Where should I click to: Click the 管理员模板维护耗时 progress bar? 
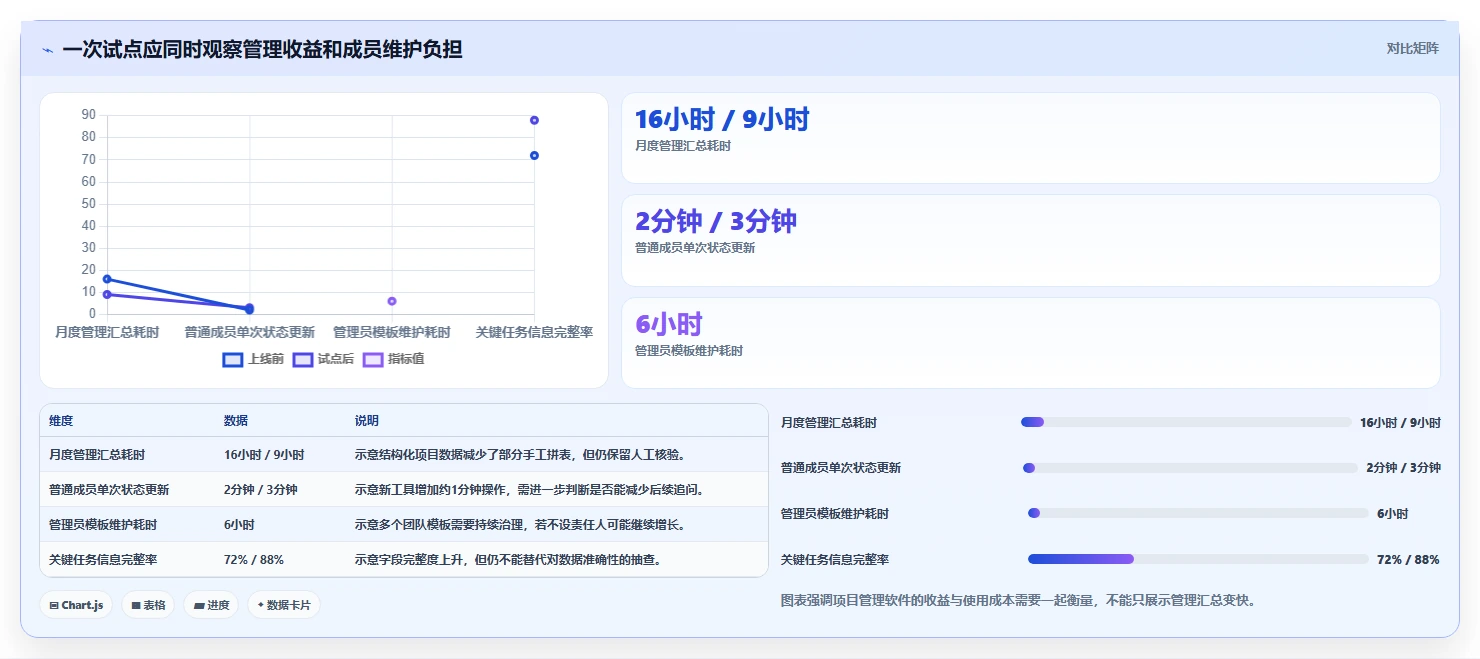point(1198,513)
